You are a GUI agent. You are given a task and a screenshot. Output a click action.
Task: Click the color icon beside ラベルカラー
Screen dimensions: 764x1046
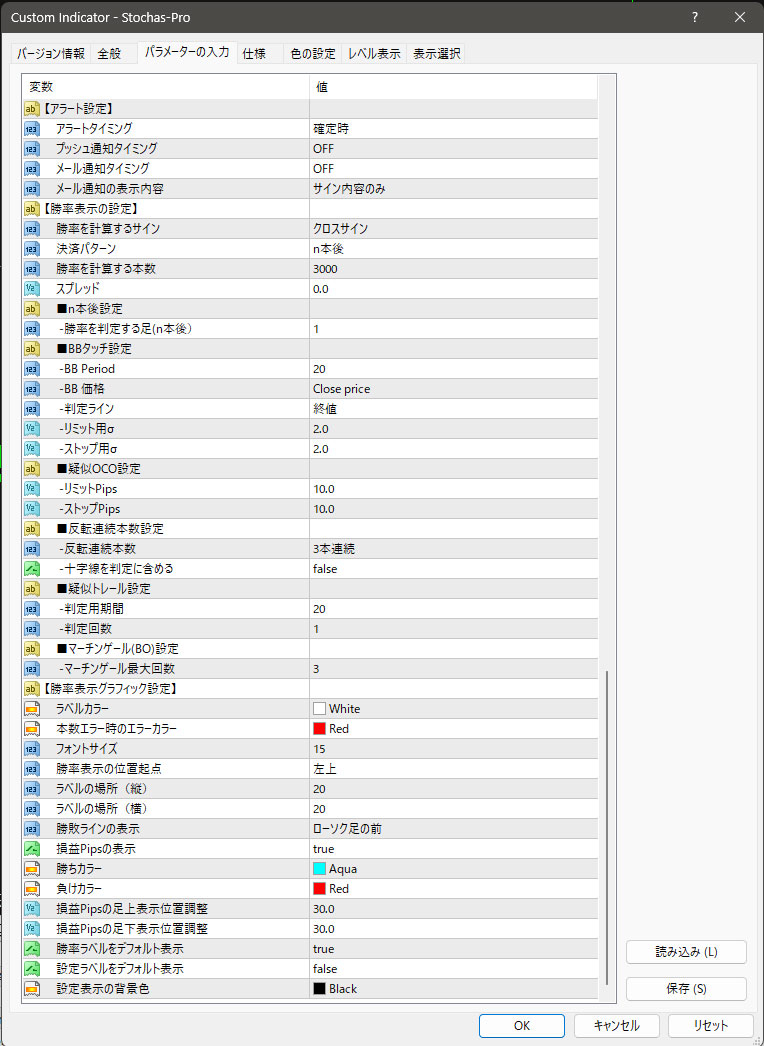32,709
